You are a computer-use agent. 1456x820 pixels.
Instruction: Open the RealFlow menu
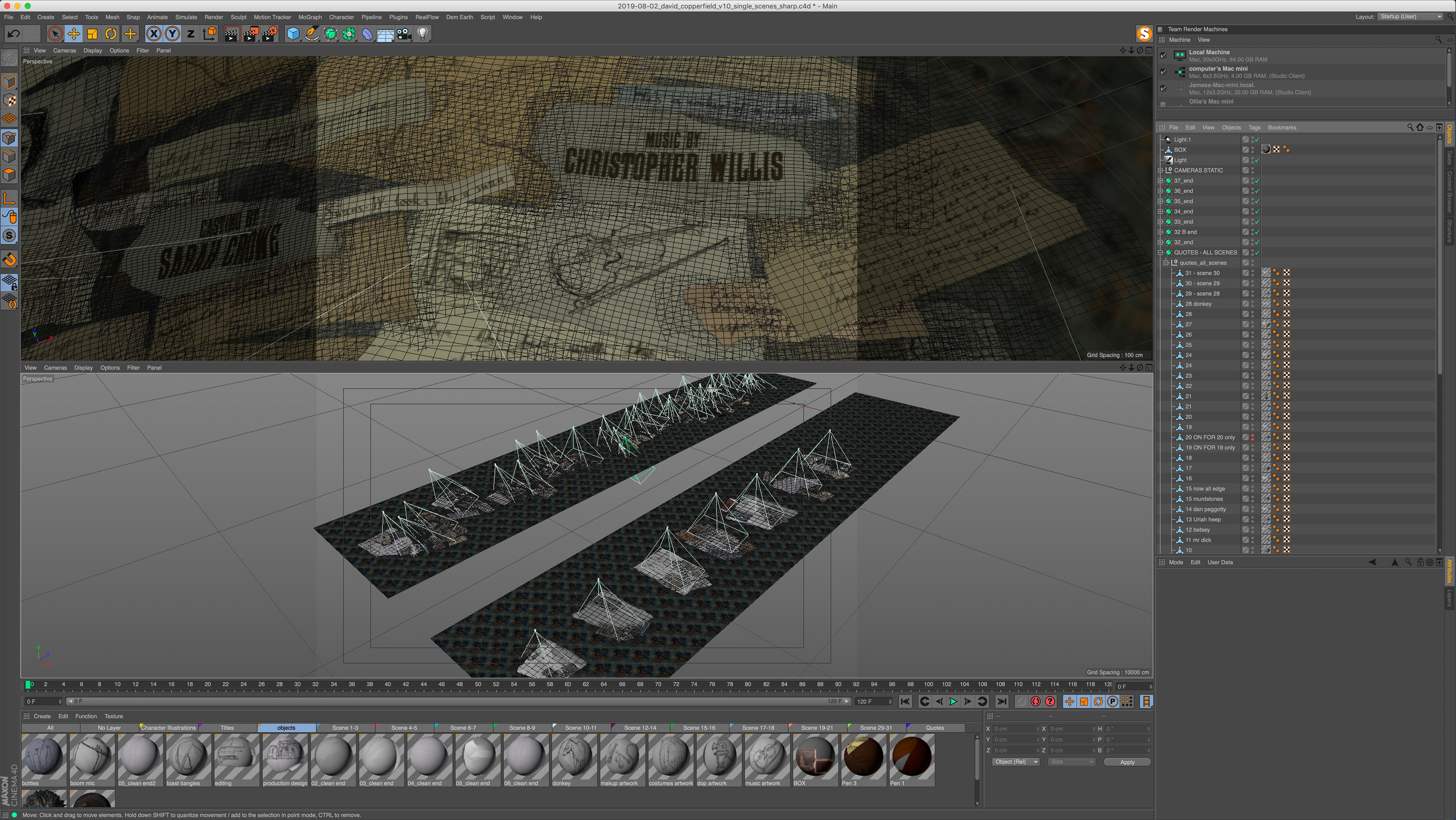pyautogui.click(x=427, y=17)
